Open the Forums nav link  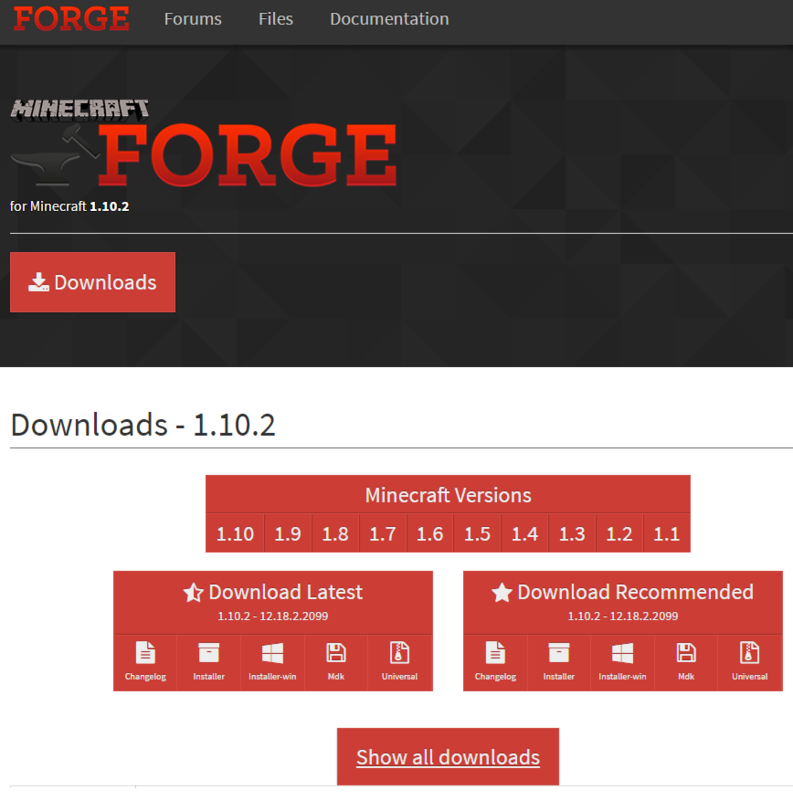[x=193, y=19]
